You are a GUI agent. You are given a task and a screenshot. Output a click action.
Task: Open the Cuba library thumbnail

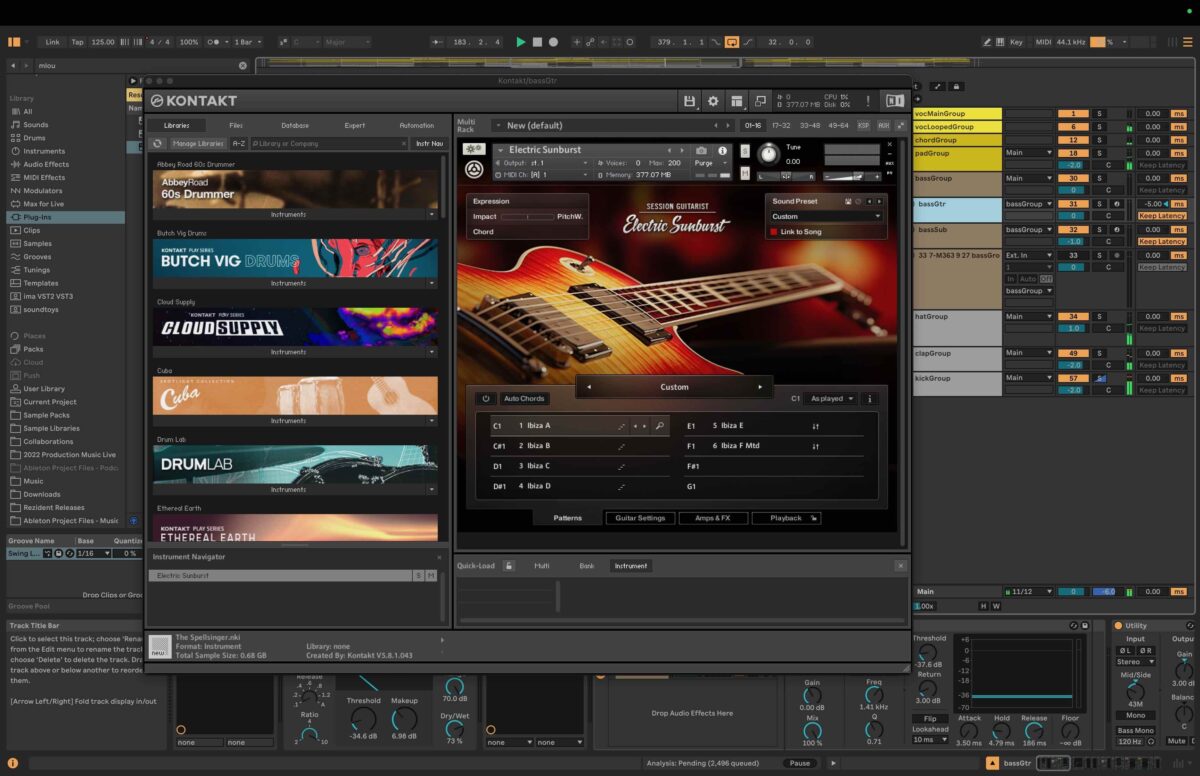pos(295,395)
